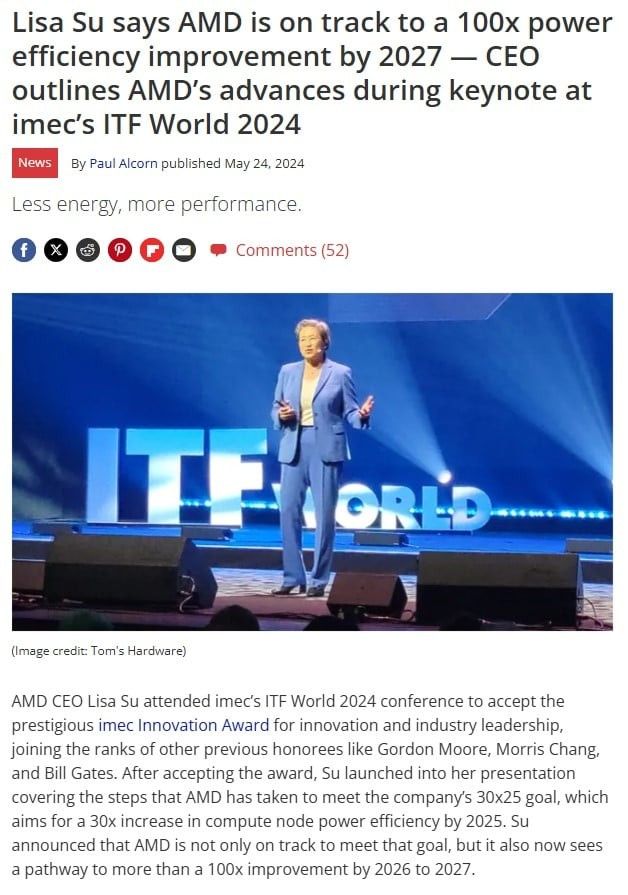Open author Paul Alcorn's profile link
Screen dimensions: 628x895
click(x=123, y=163)
